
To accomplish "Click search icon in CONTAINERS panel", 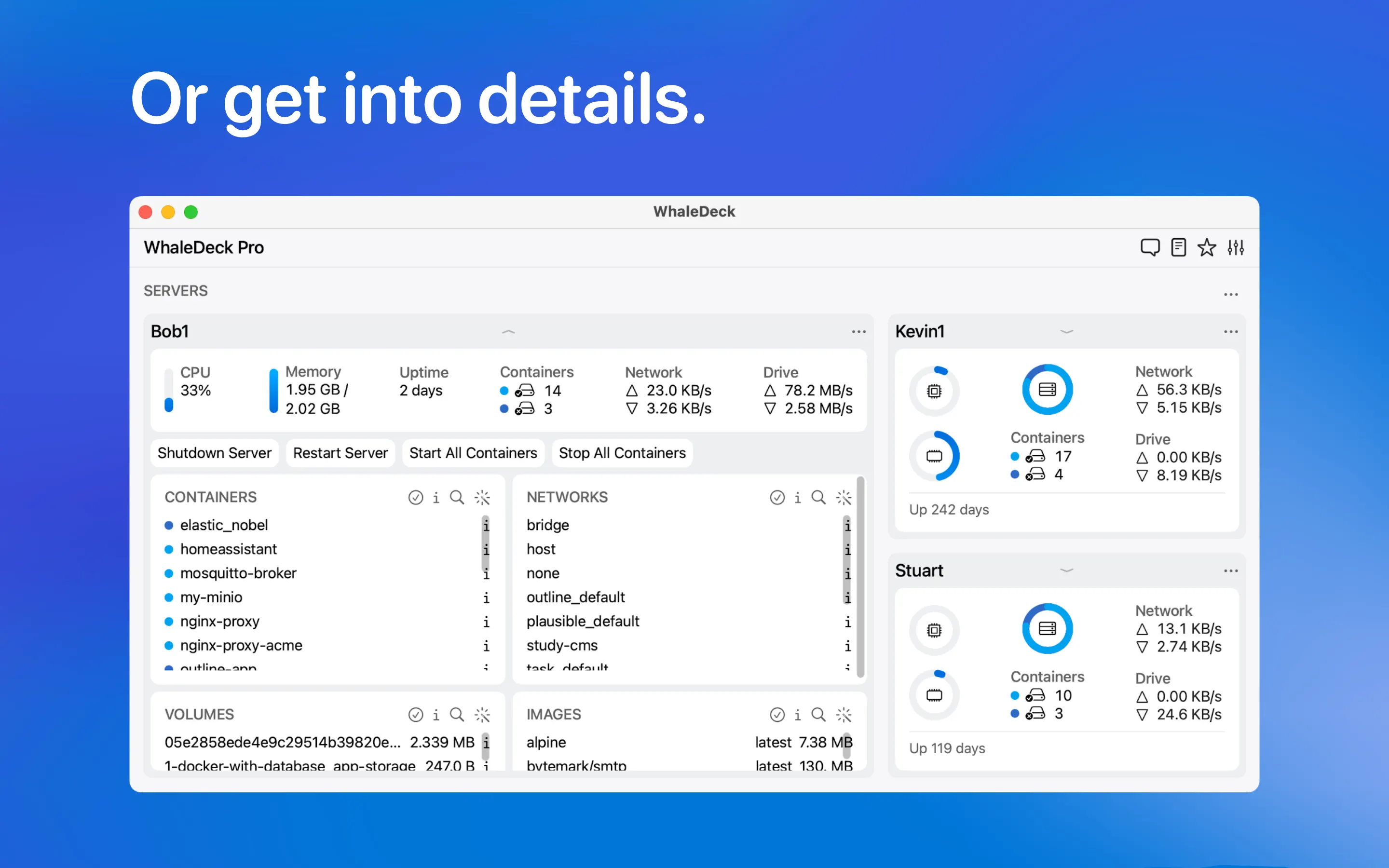I will 457,497.
